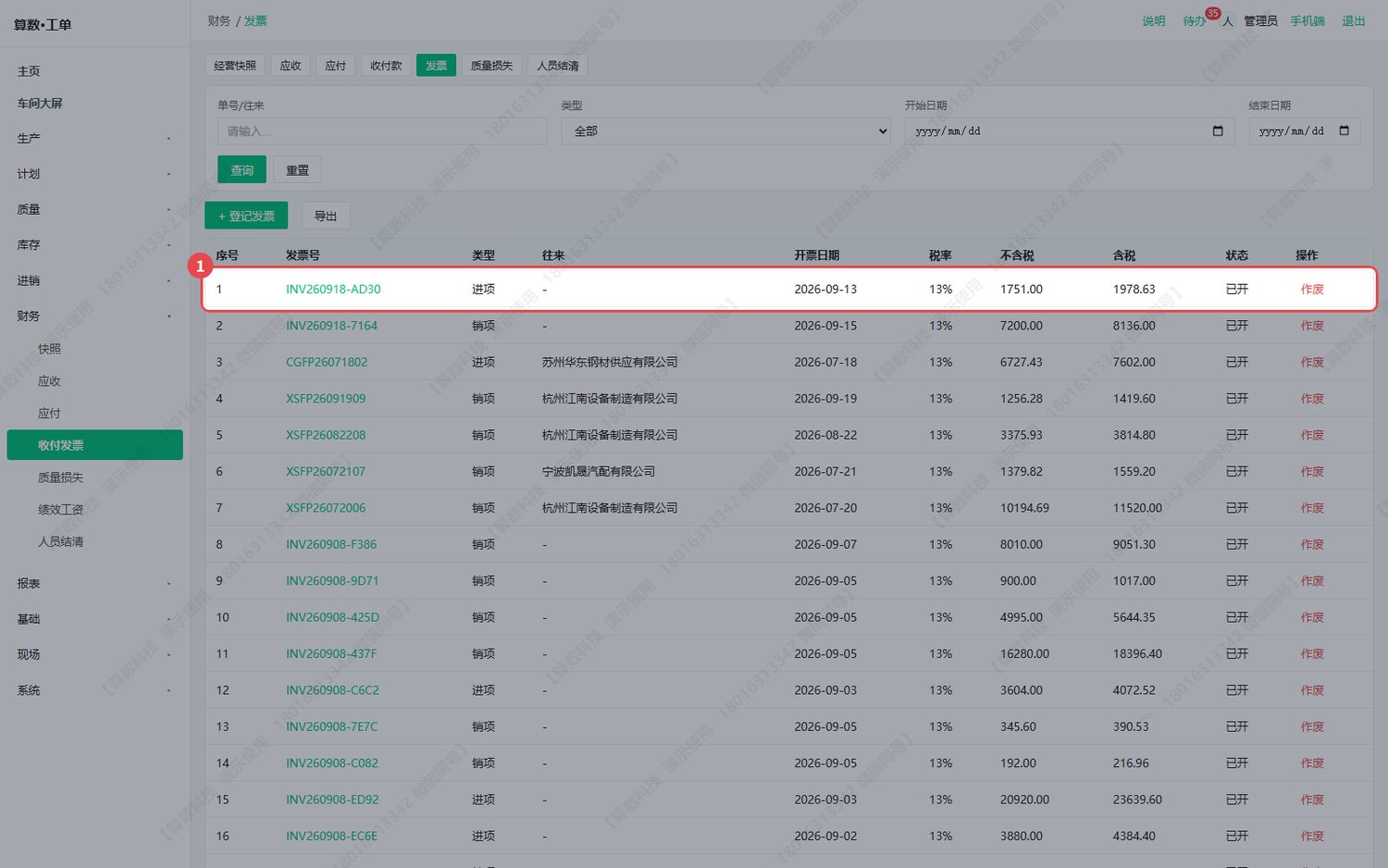Click 退出 to log out
Screen dimensions: 1388x868
coord(1354,21)
